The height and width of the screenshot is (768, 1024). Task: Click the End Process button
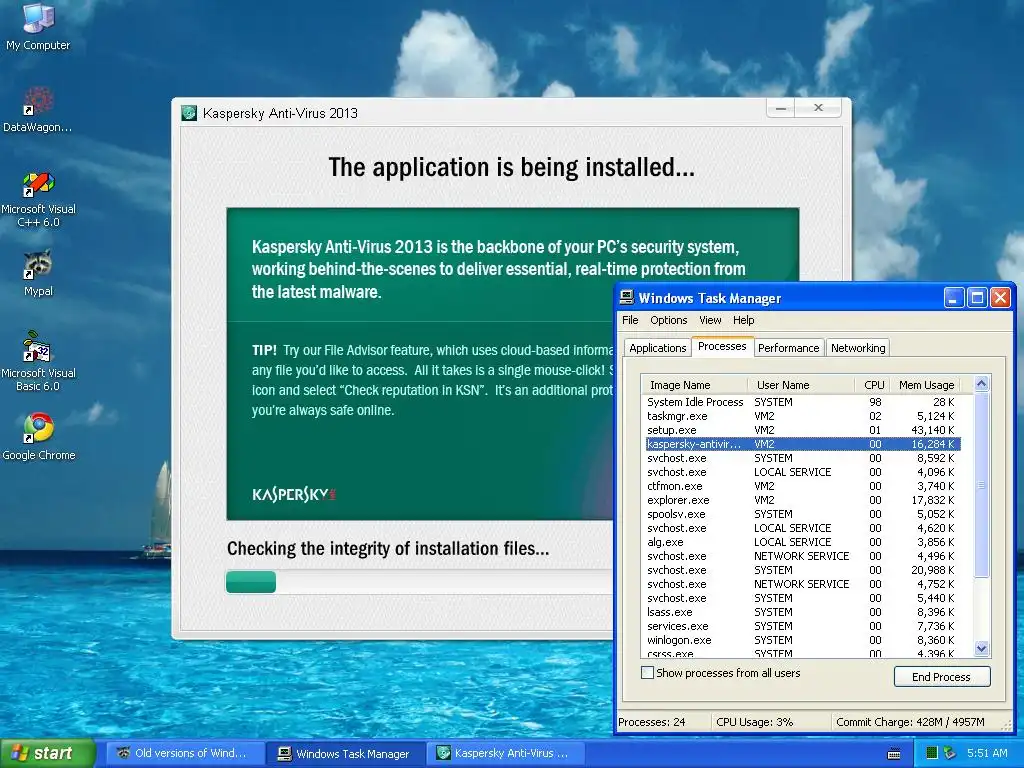pos(942,677)
